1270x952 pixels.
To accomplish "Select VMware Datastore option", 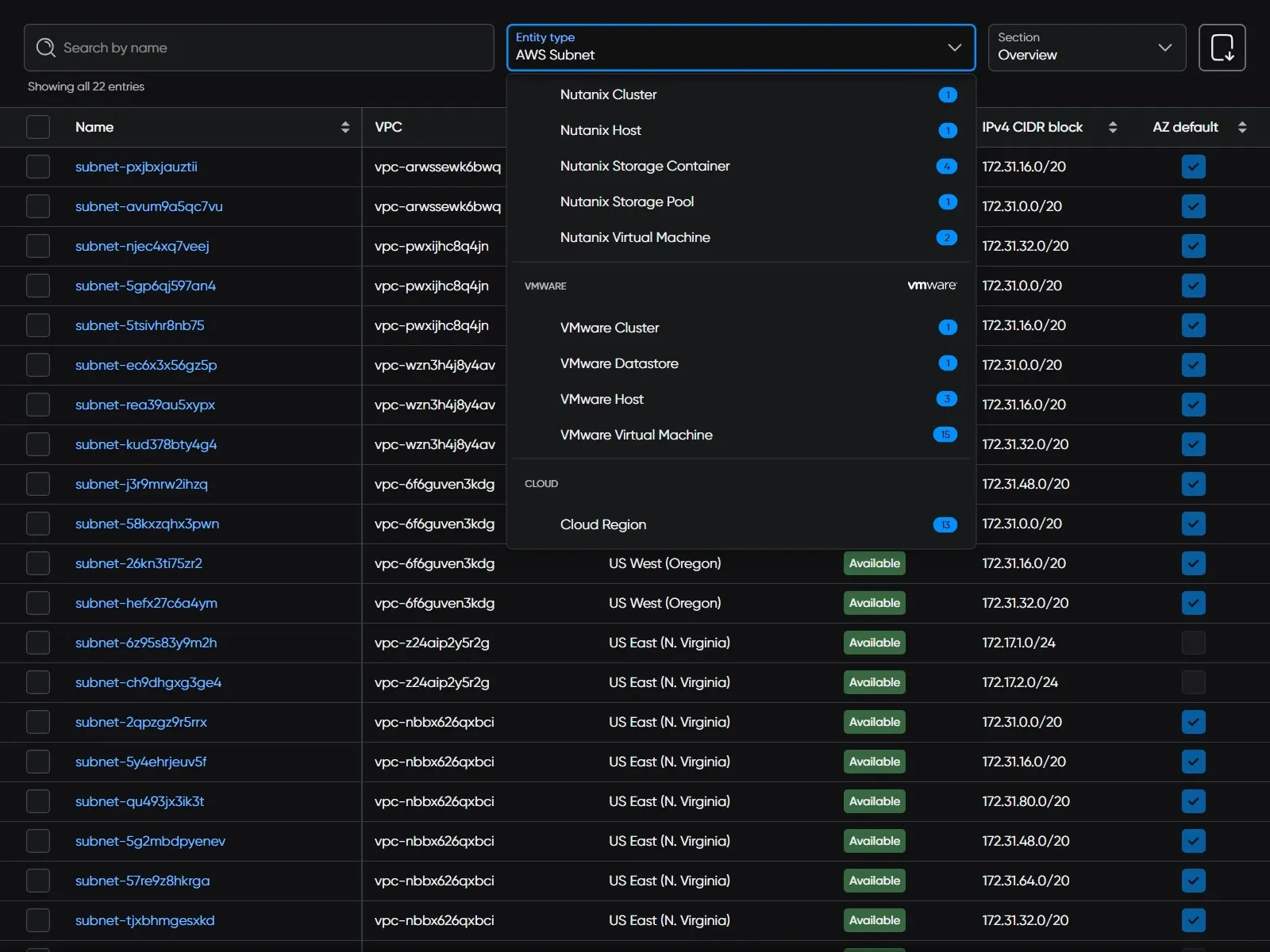I will pos(741,363).
